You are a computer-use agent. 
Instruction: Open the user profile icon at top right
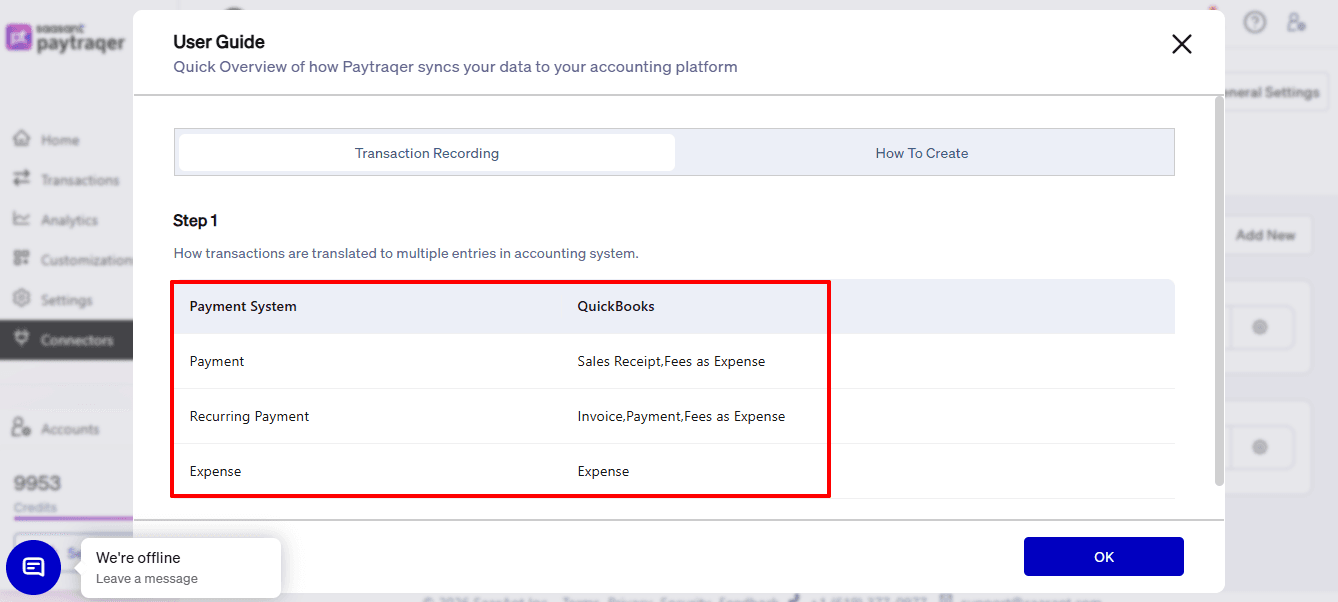(x=1296, y=22)
